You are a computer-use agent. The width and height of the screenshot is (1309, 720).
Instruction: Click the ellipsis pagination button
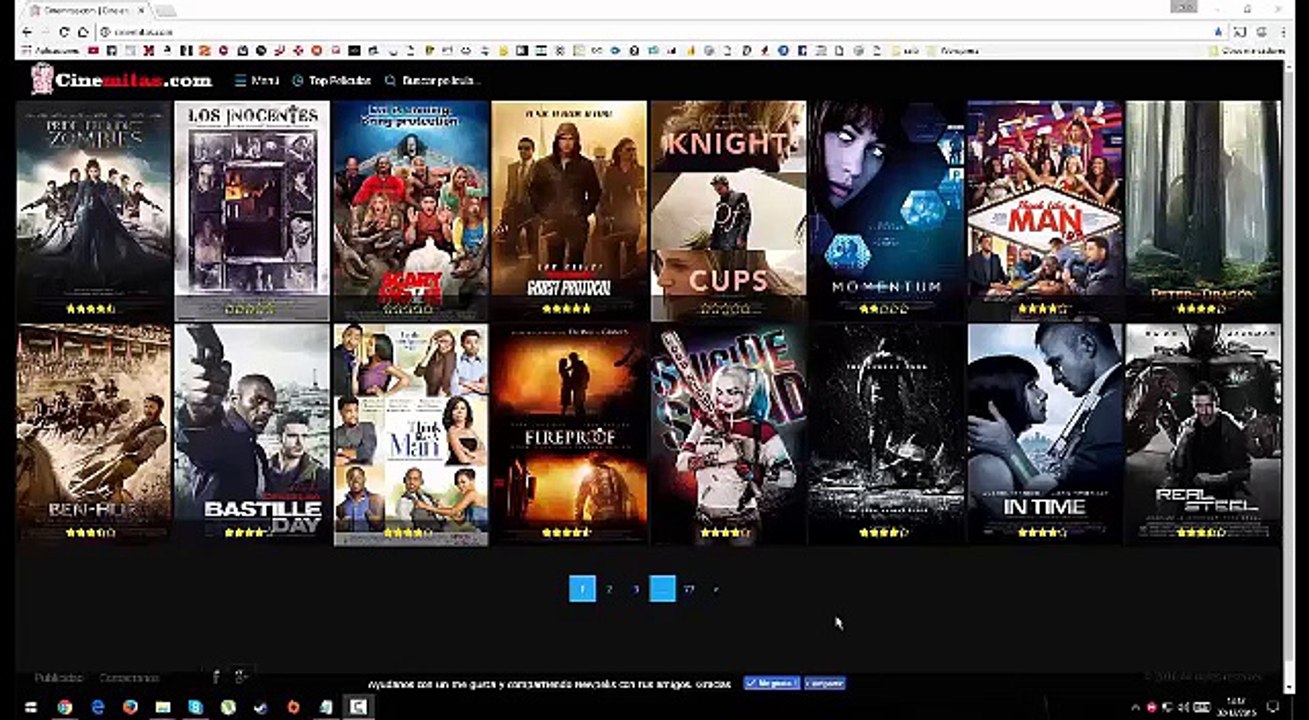(662, 589)
